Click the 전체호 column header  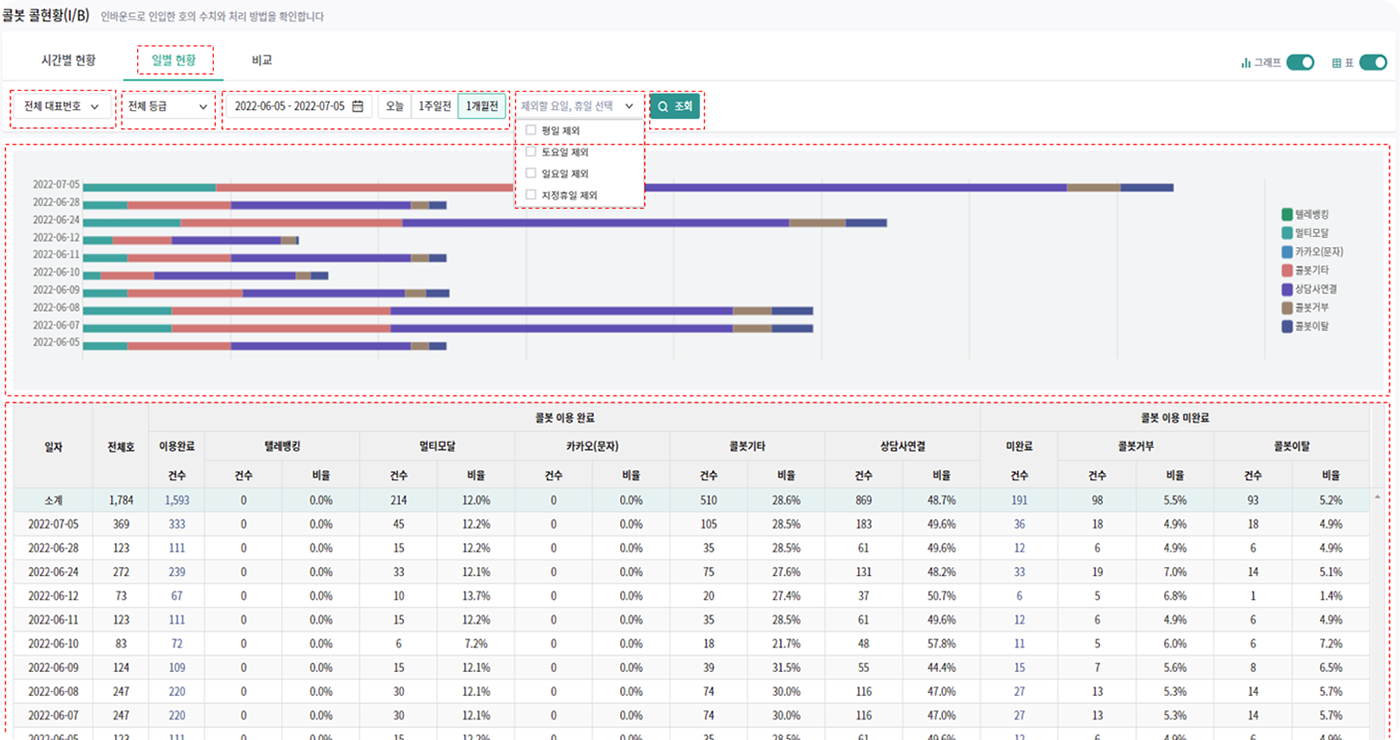(x=120, y=447)
